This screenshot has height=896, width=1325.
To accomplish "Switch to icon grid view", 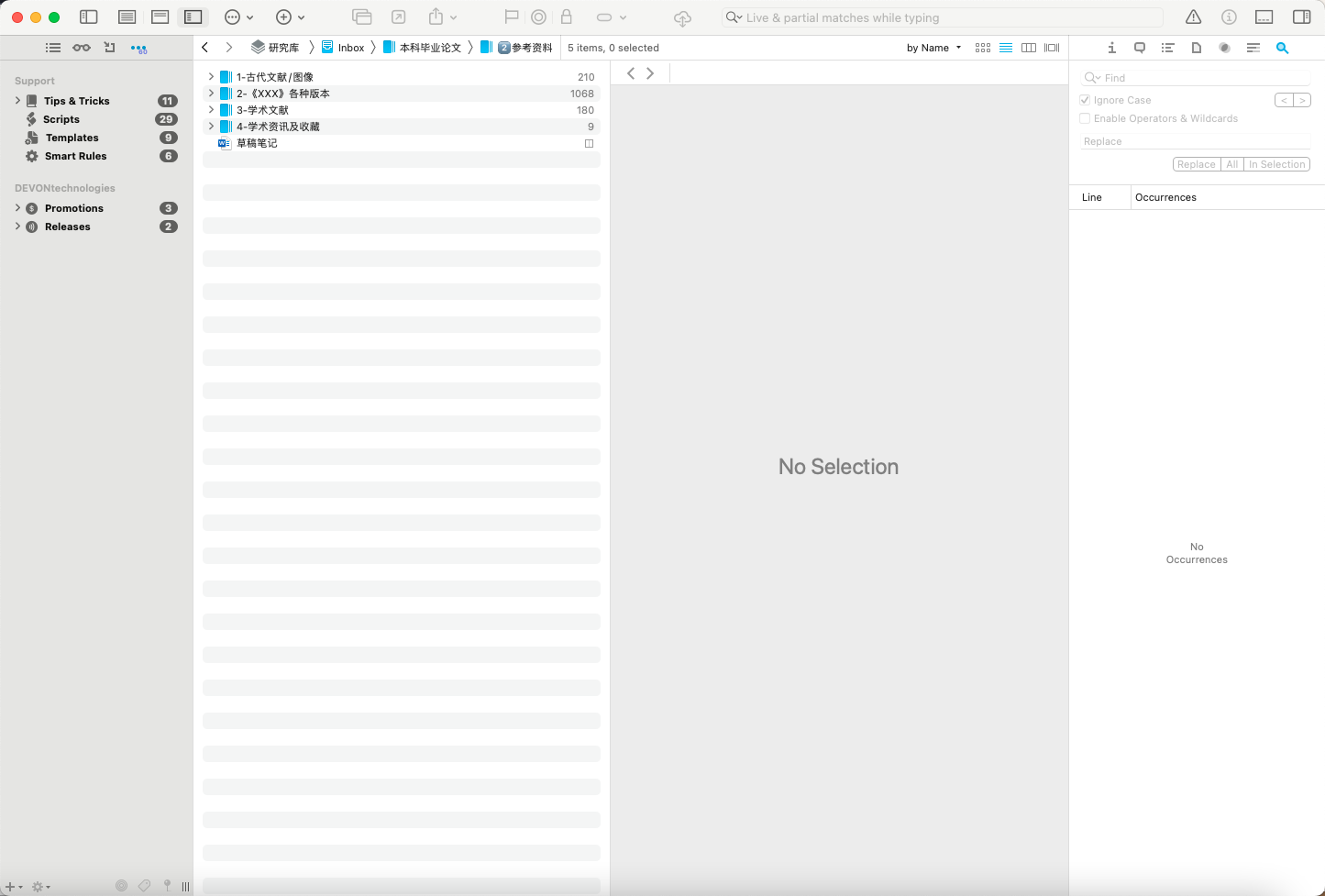I will (x=982, y=48).
